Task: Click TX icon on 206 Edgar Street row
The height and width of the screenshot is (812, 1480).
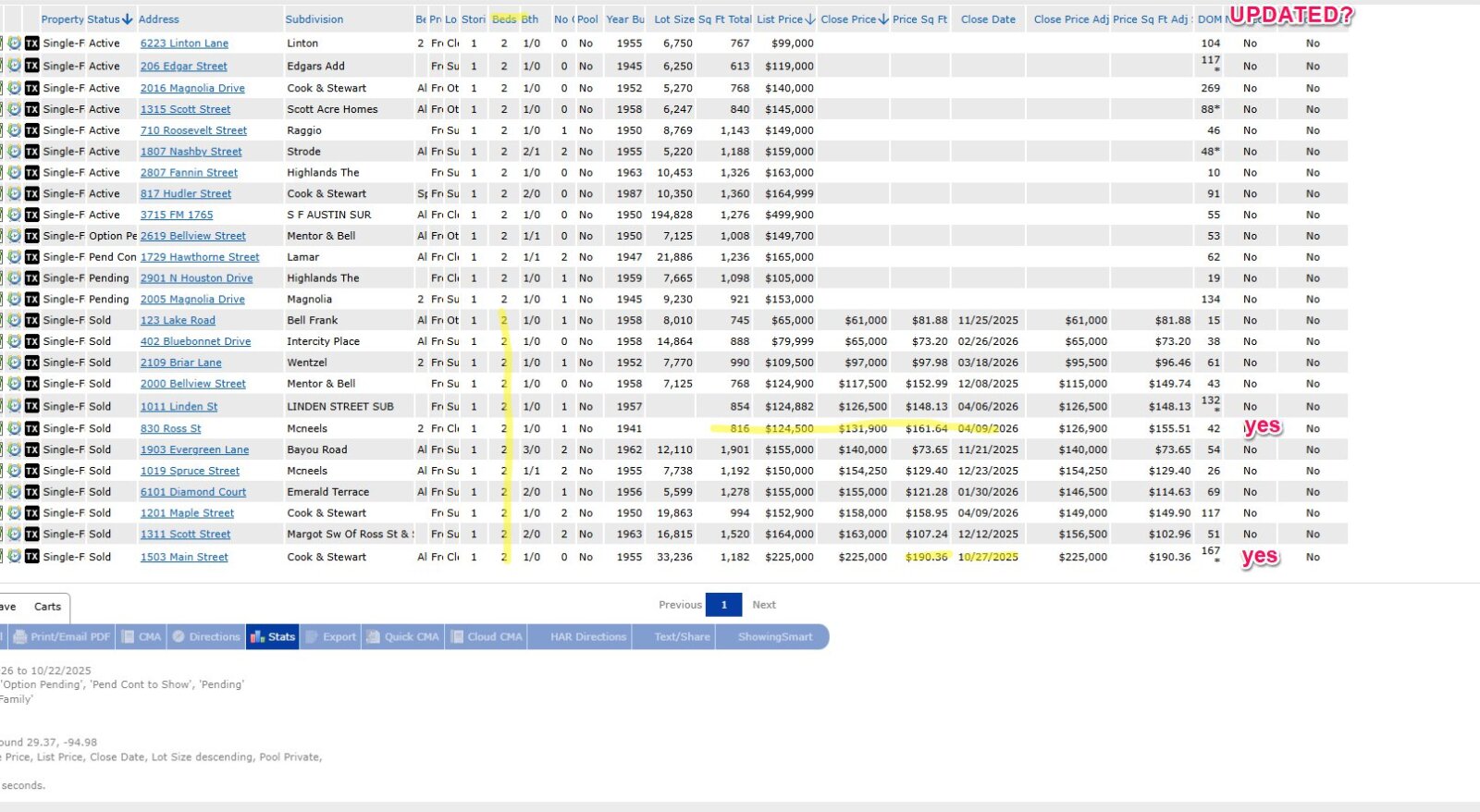Action: [32, 66]
